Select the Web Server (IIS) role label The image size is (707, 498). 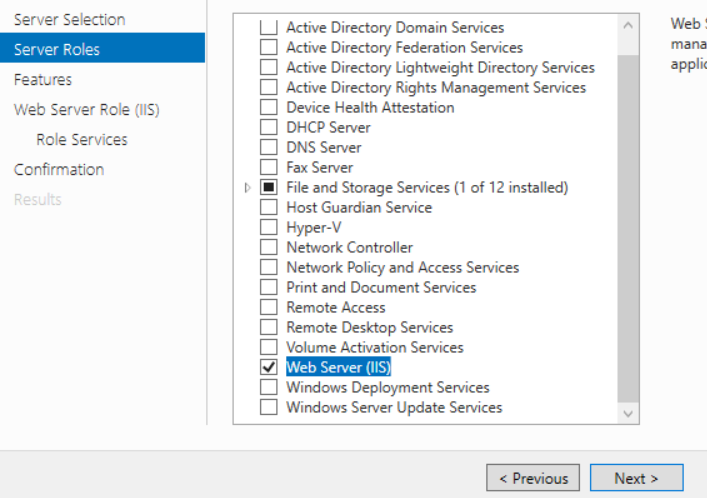338,368
